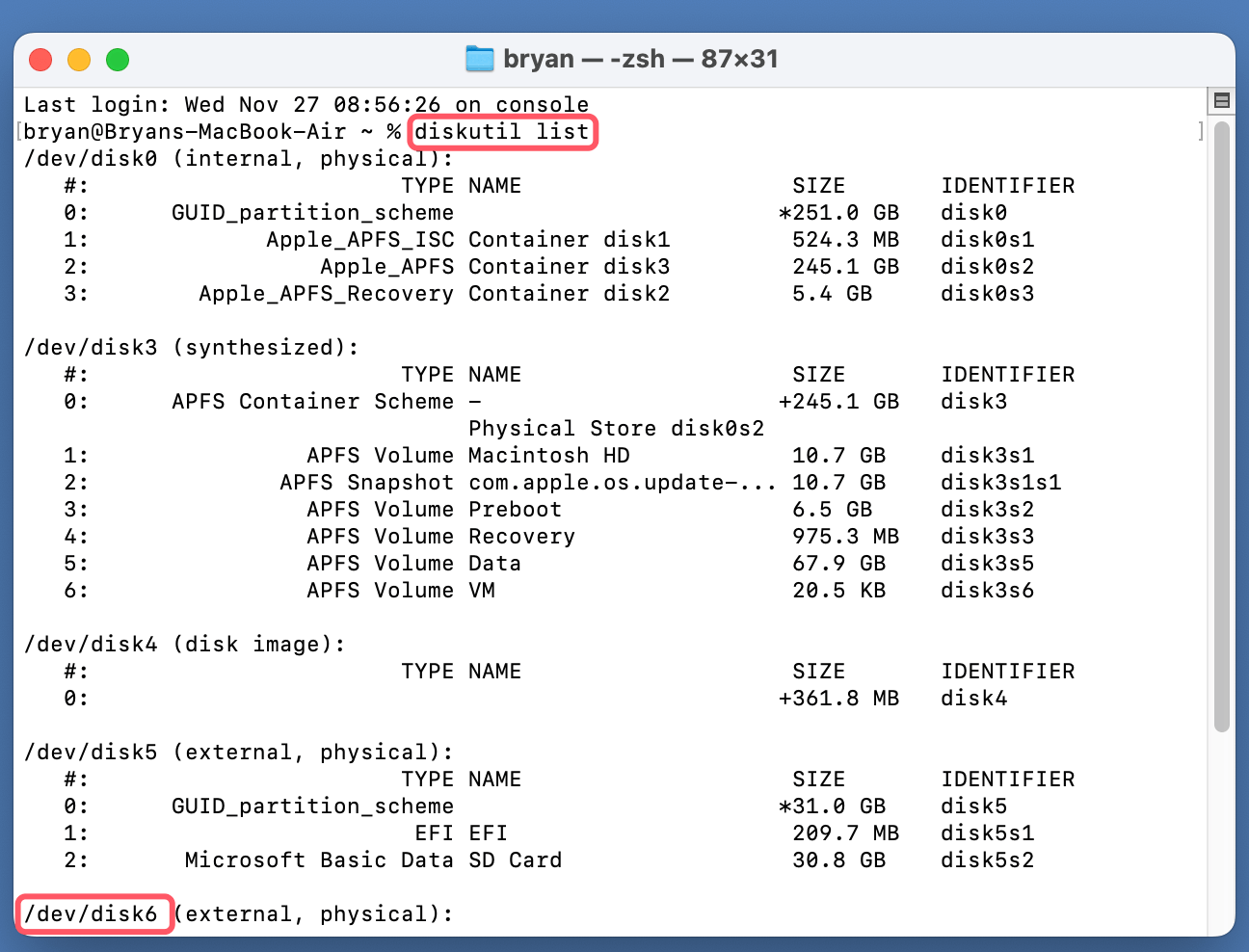This screenshot has height=952, width=1249.
Task: Click the Macintosh HD volume name
Action: (x=549, y=455)
